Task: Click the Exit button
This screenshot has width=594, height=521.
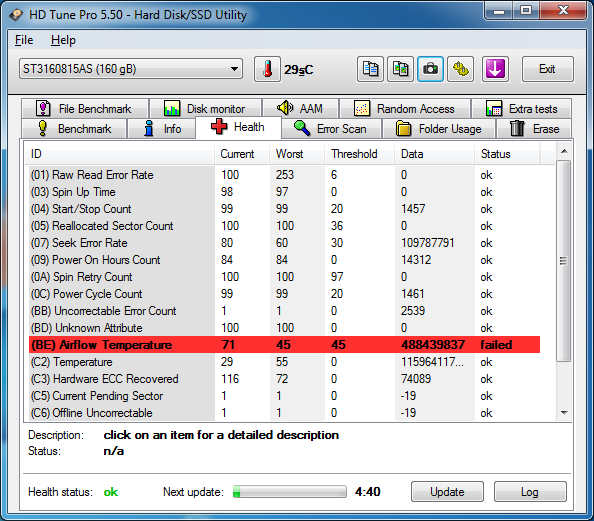Action: click(547, 69)
